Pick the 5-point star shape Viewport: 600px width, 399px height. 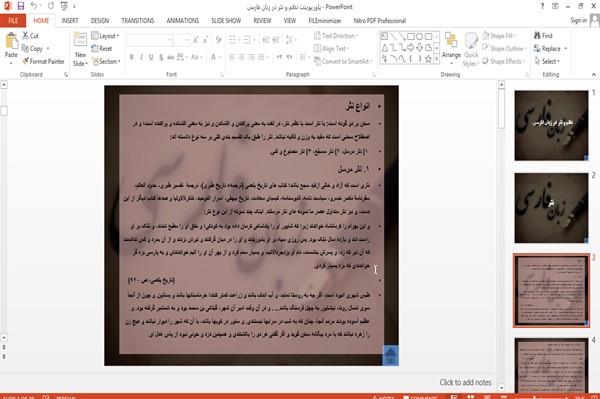428,59
